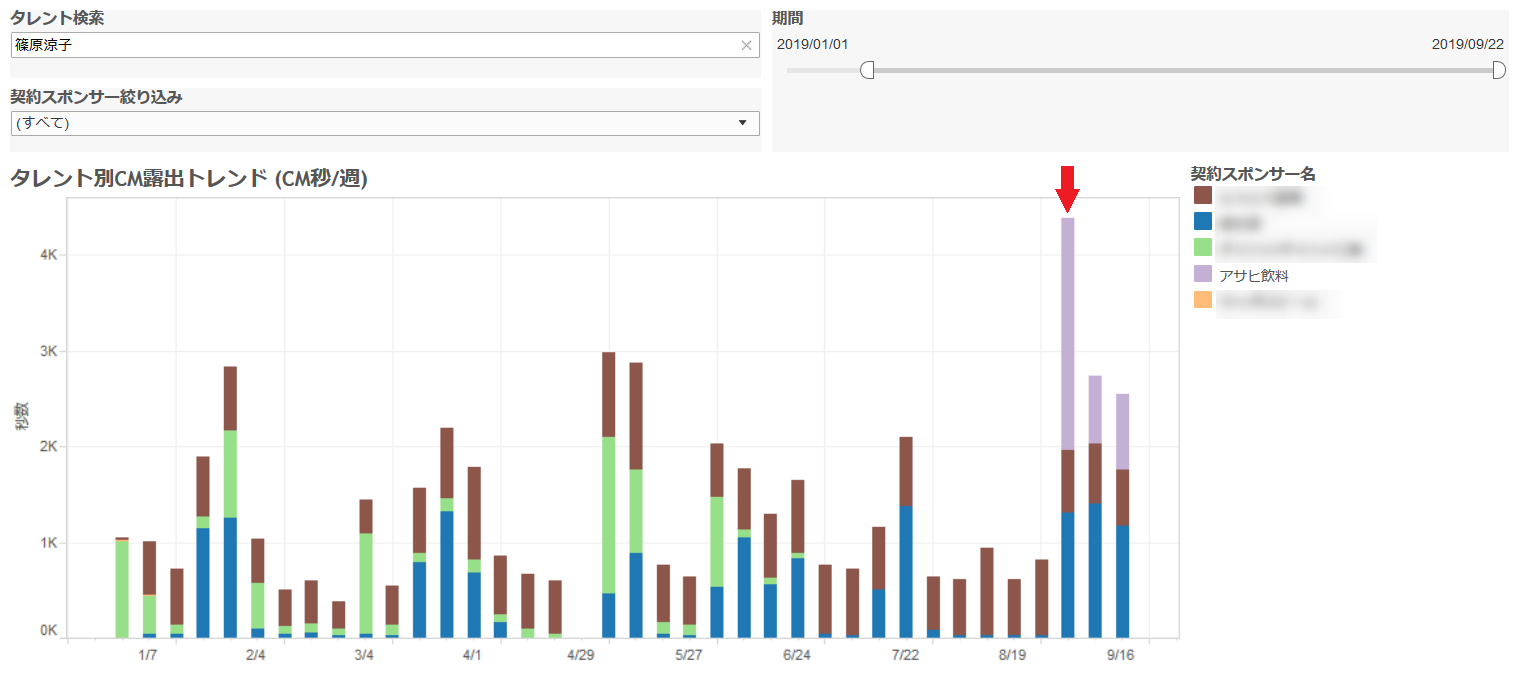Image resolution: width=1523 pixels, height=685 pixels.
Task: Grab the left handle of the 期間 slider
Action: [867, 70]
